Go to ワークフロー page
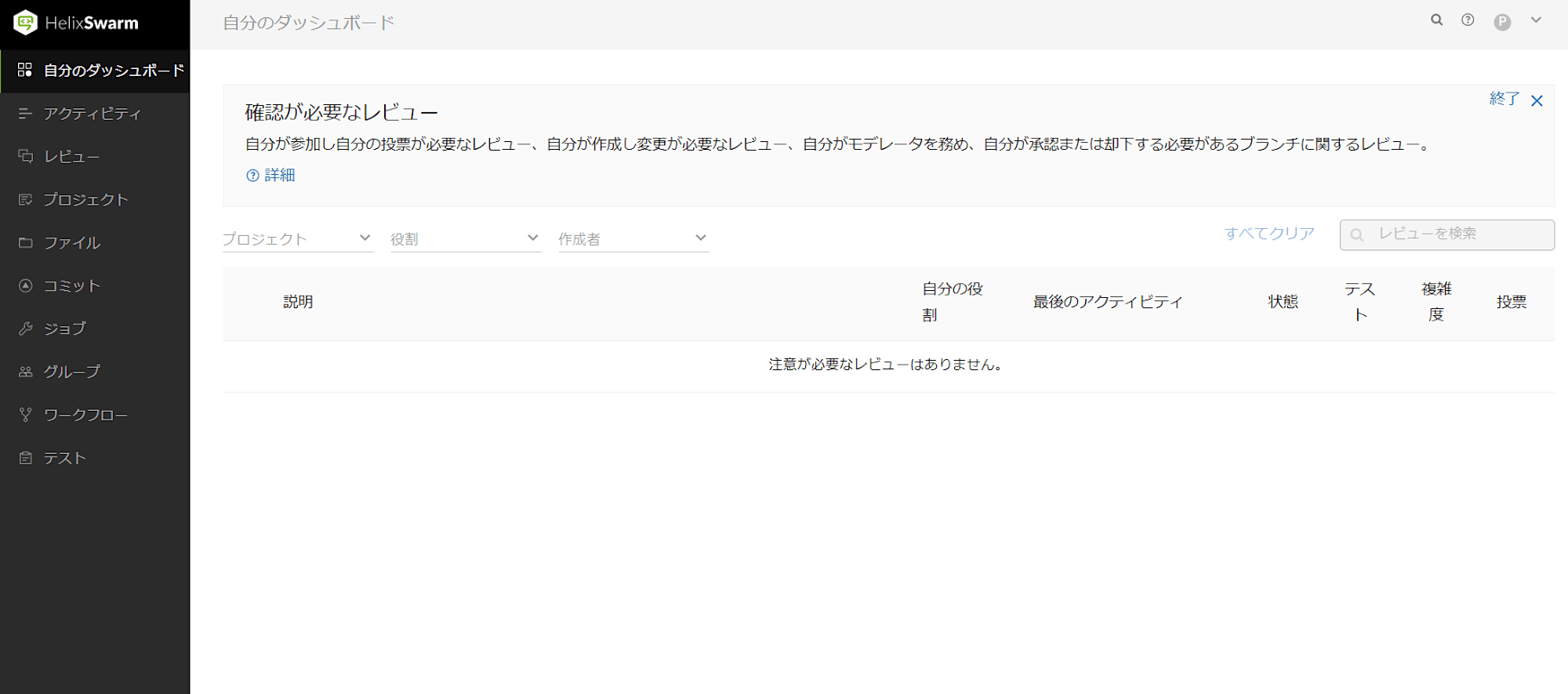The image size is (1568, 694). point(95,415)
